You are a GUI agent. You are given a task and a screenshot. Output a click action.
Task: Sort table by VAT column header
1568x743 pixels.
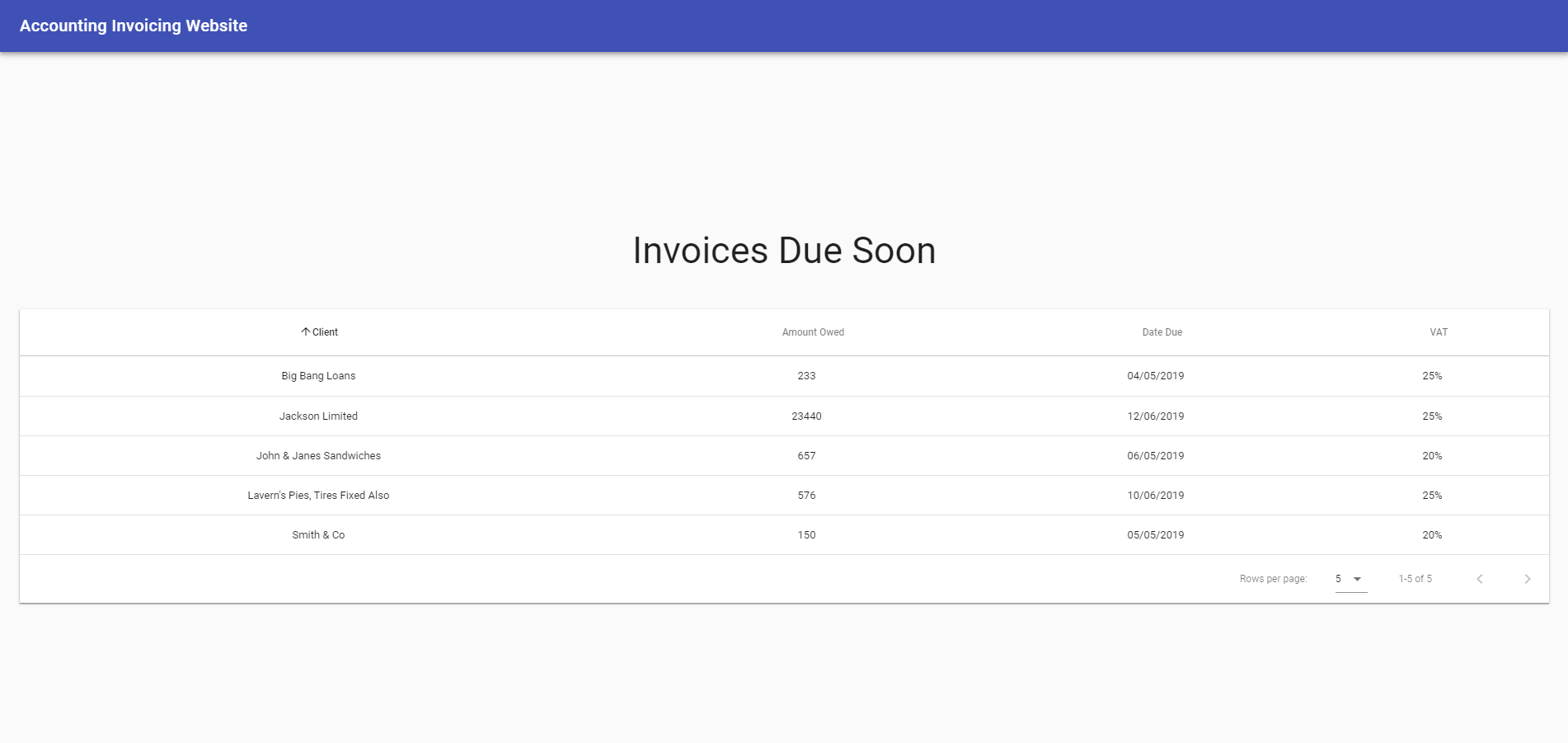click(x=1439, y=332)
